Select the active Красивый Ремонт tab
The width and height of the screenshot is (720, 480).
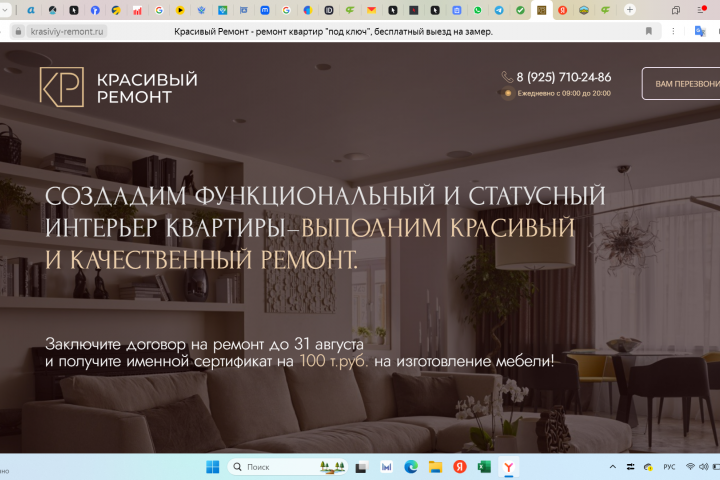(541, 10)
